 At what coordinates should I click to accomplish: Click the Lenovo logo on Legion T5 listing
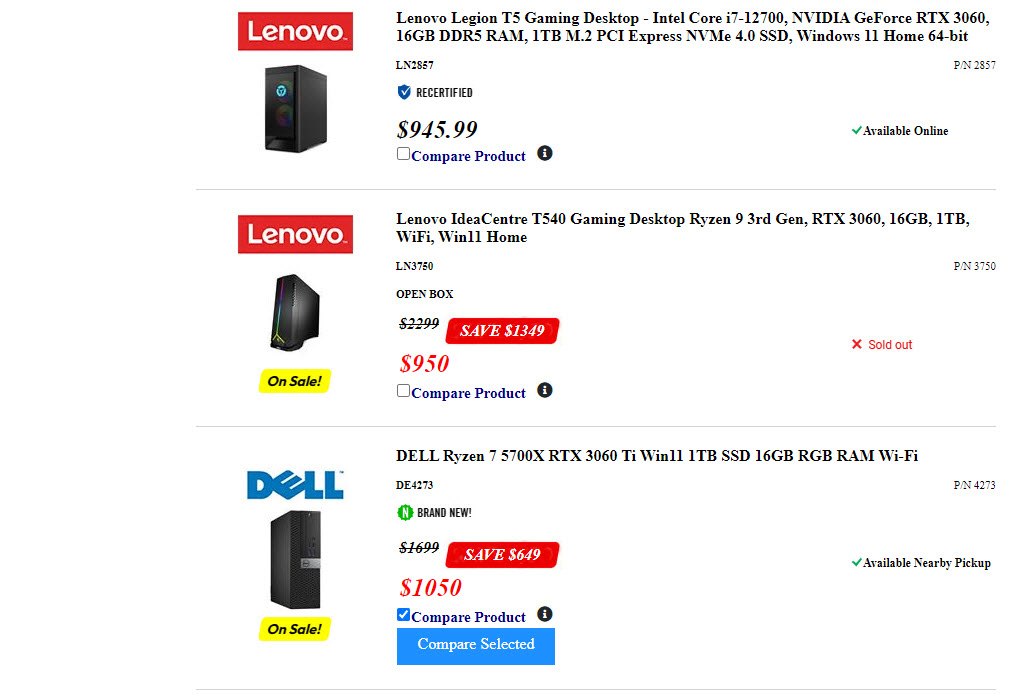tap(295, 31)
